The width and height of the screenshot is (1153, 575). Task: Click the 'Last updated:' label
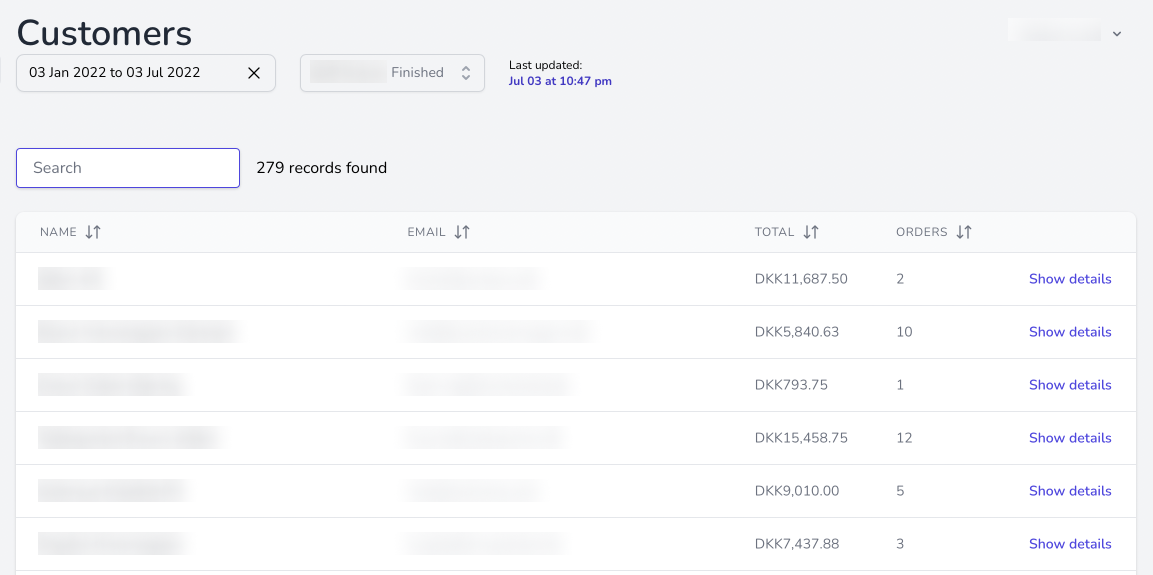click(x=545, y=65)
